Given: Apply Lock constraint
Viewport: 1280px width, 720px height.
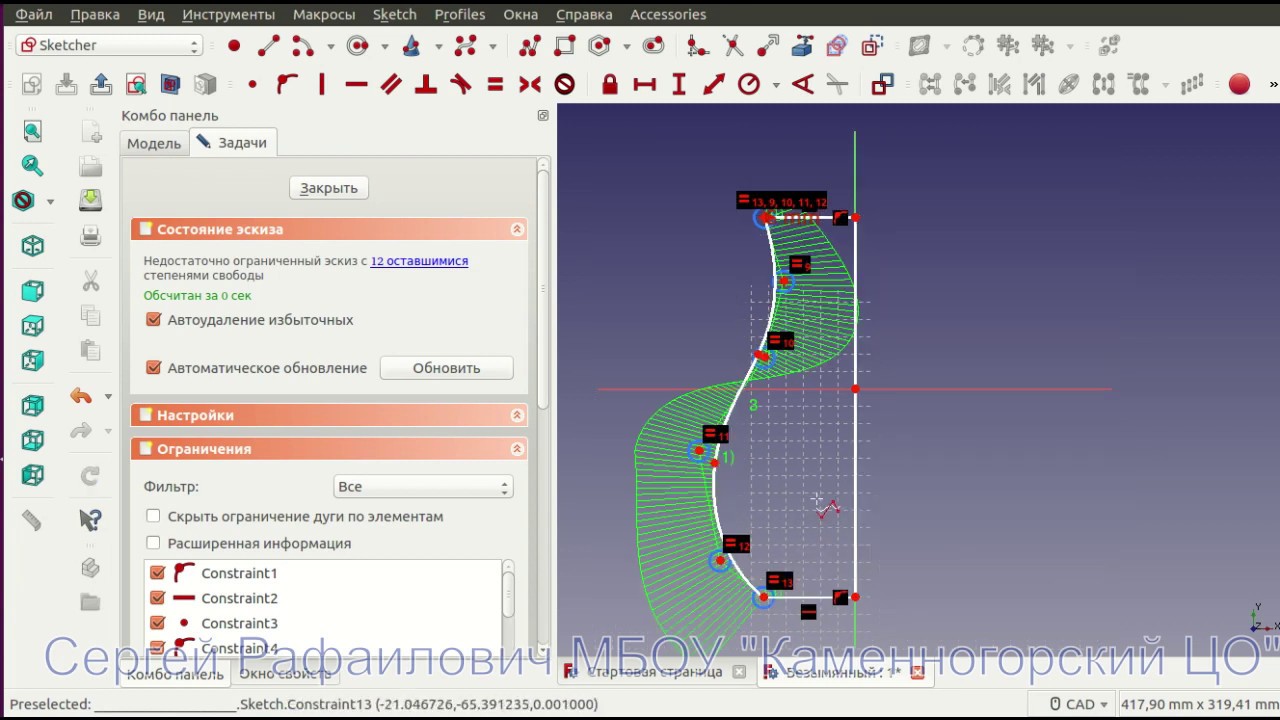Looking at the screenshot, I should 610,85.
